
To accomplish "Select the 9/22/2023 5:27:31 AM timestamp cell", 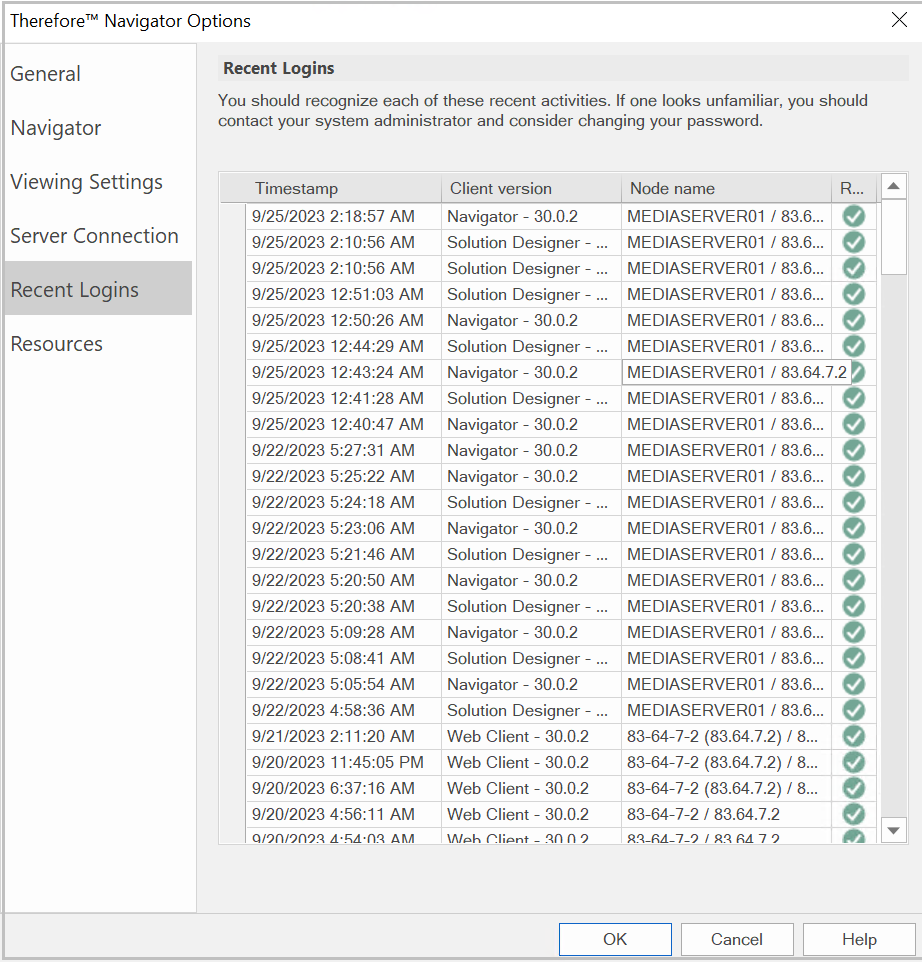I will [344, 450].
